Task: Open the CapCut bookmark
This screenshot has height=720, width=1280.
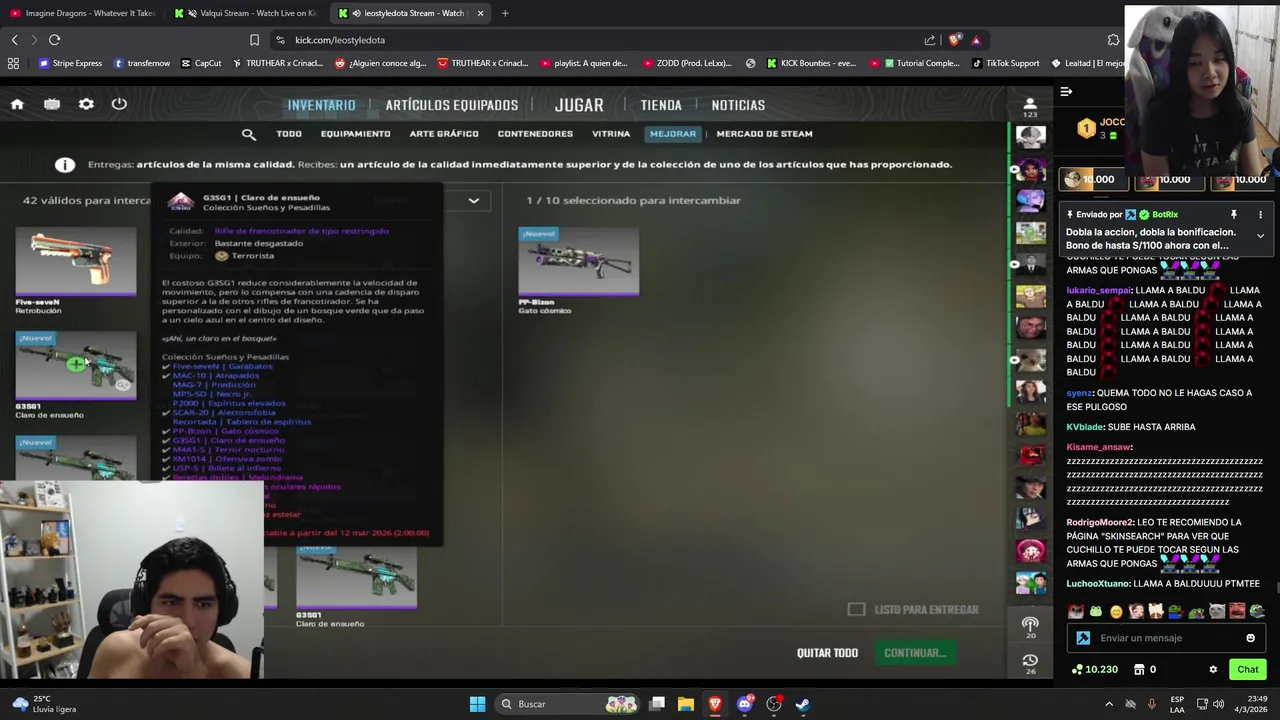Action: 201,63
